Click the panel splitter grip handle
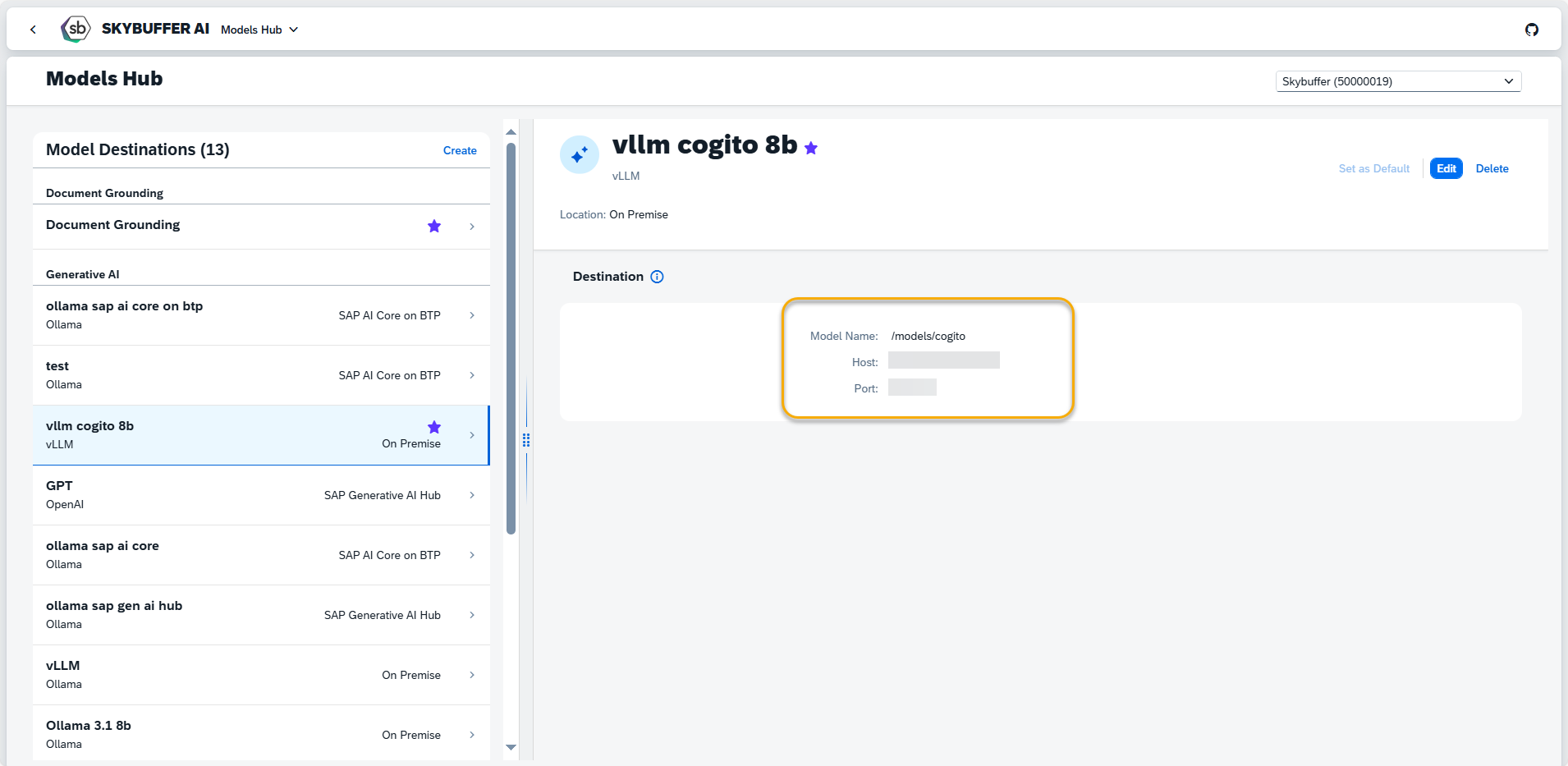The height and width of the screenshot is (766, 1568). point(526,440)
